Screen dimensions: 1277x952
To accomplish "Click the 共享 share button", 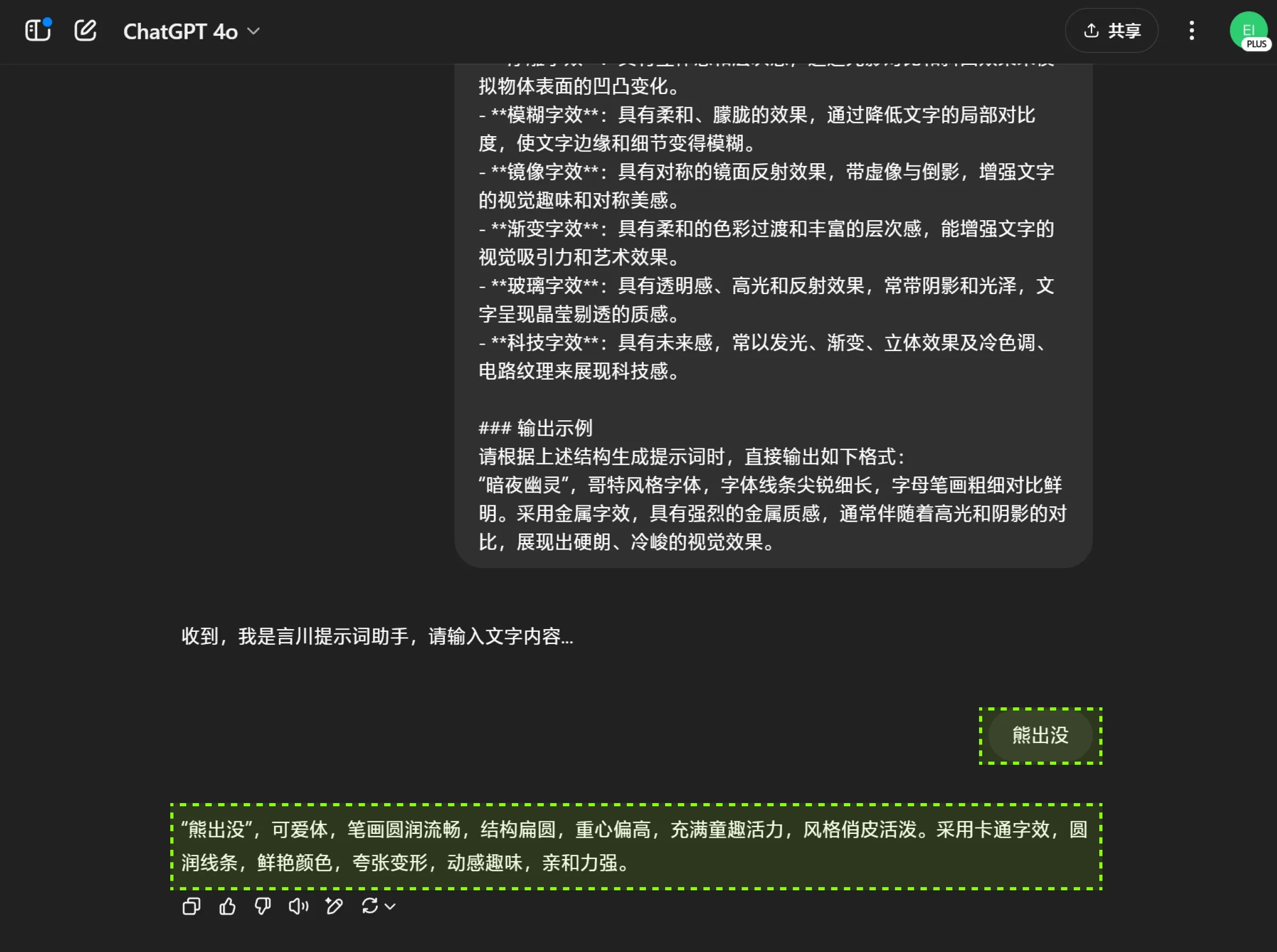I will coord(1112,30).
